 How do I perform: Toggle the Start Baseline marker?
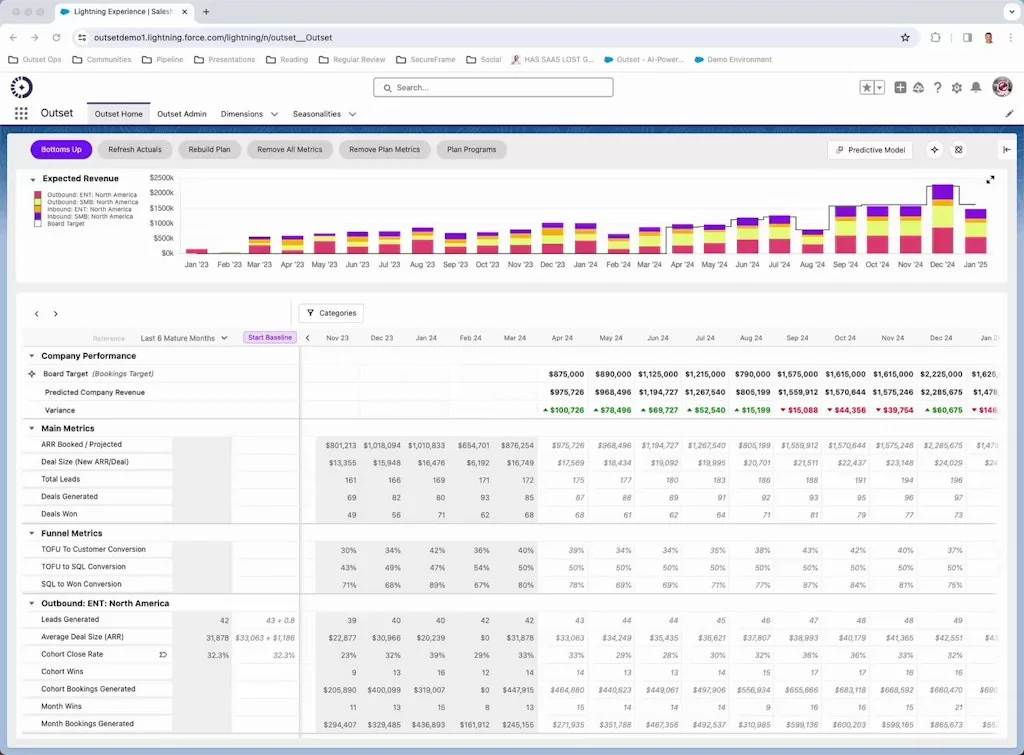click(269, 337)
